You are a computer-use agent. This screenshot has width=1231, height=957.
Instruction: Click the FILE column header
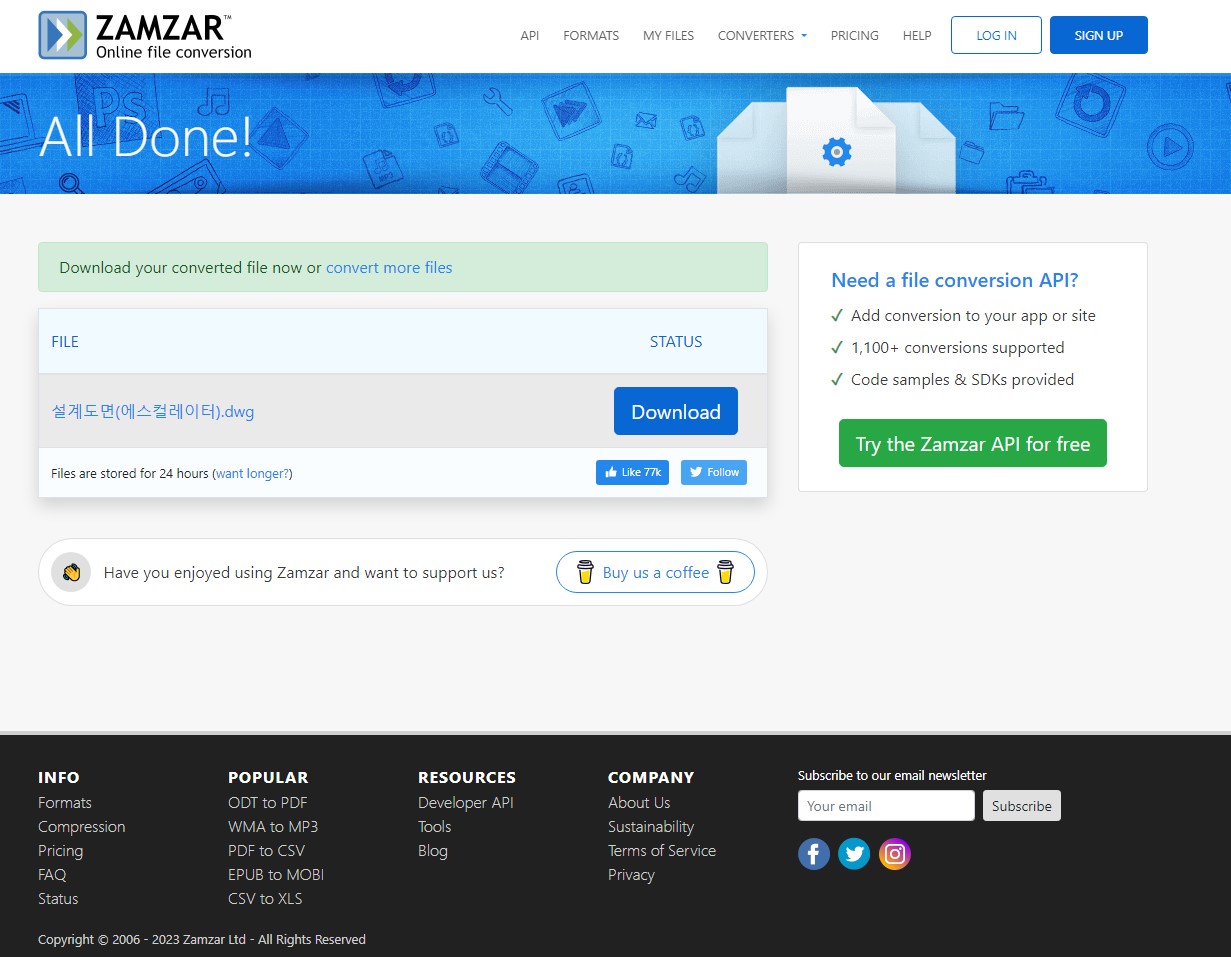click(x=65, y=341)
